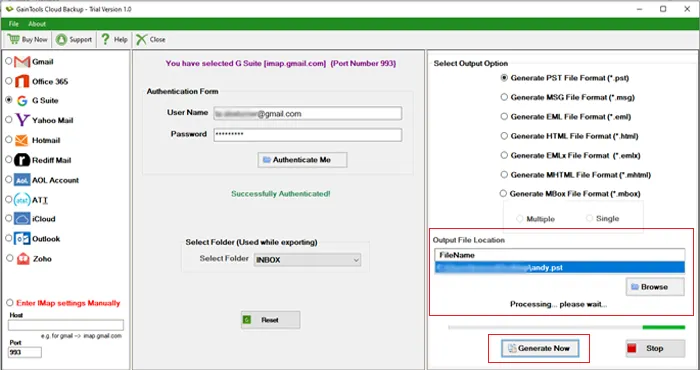700x370 pixels.
Task: Open the File menu
Action: (14, 24)
